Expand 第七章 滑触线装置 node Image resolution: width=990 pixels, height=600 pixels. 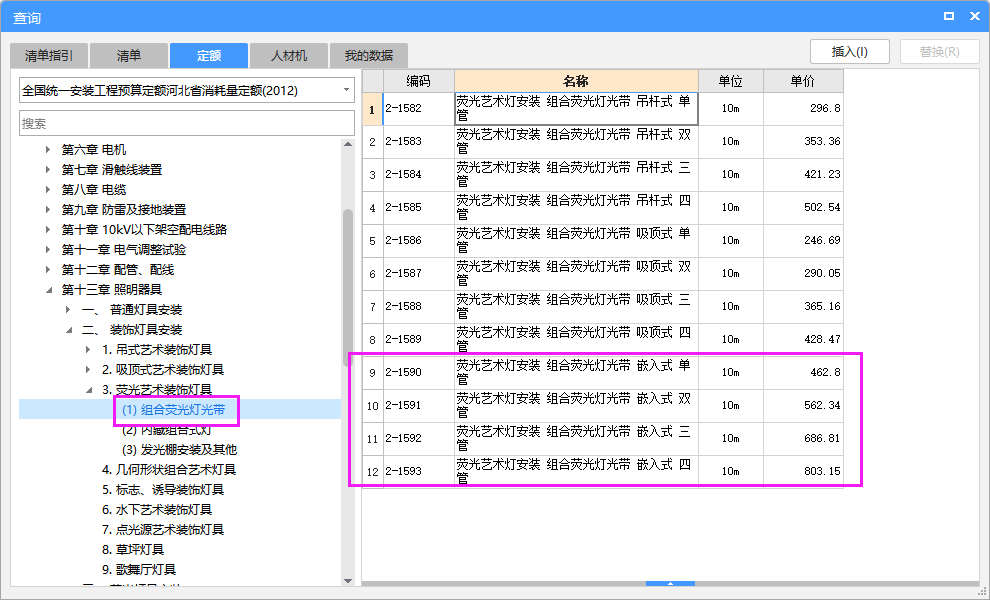click(48, 169)
